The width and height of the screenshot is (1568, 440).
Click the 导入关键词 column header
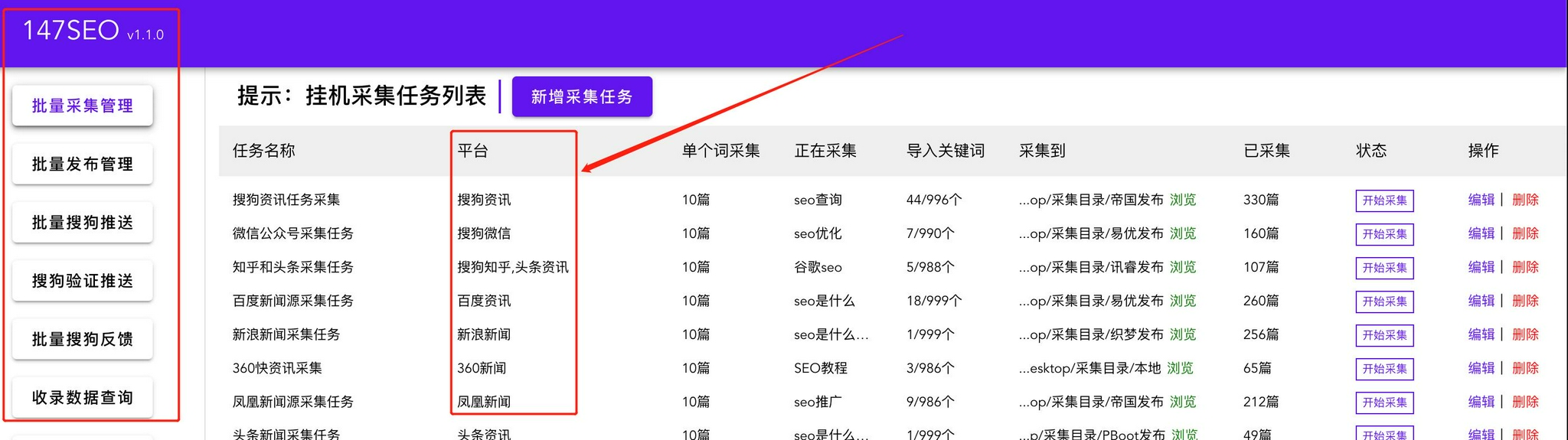(x=946, y=151)
